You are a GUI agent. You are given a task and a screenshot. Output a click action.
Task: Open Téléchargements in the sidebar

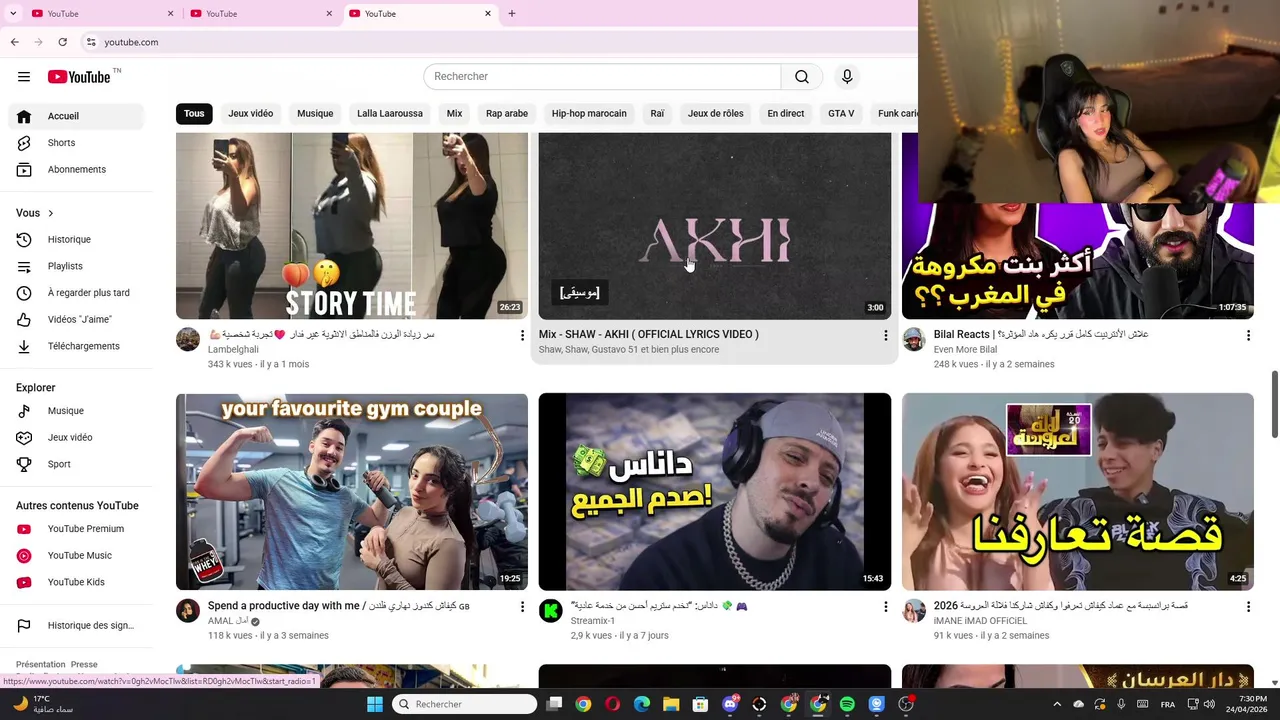pos(76,346)
